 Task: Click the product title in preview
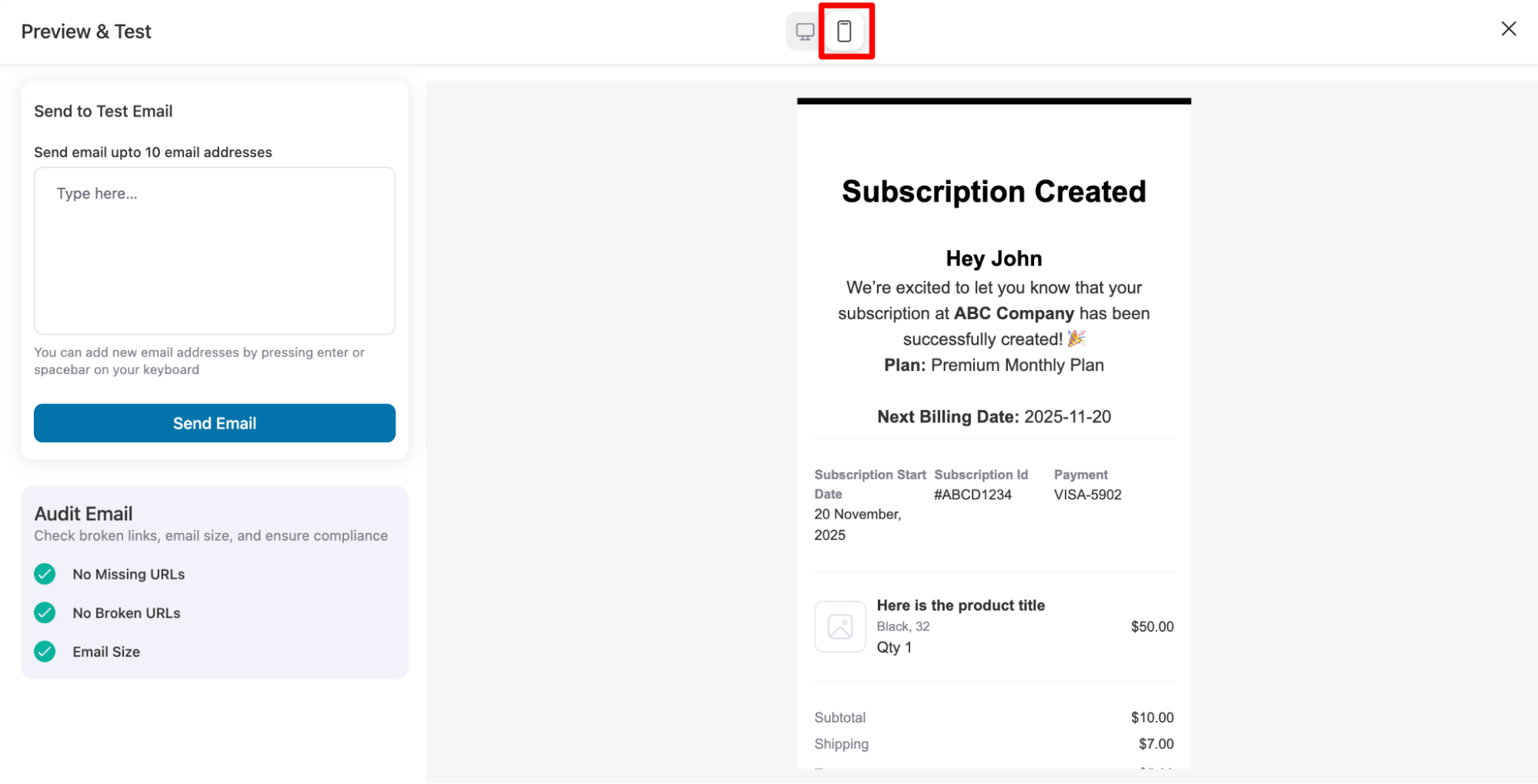960,606
